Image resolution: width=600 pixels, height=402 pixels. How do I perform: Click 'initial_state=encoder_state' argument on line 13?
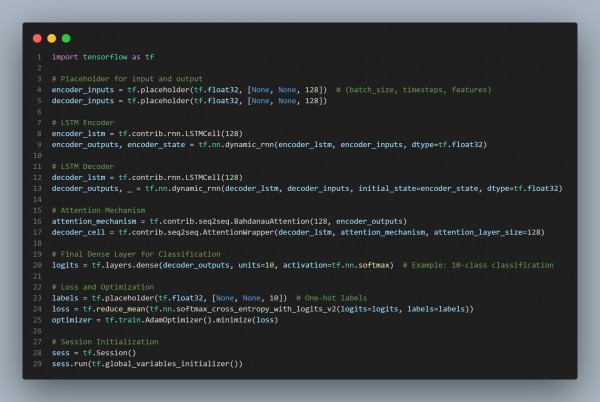418,189
